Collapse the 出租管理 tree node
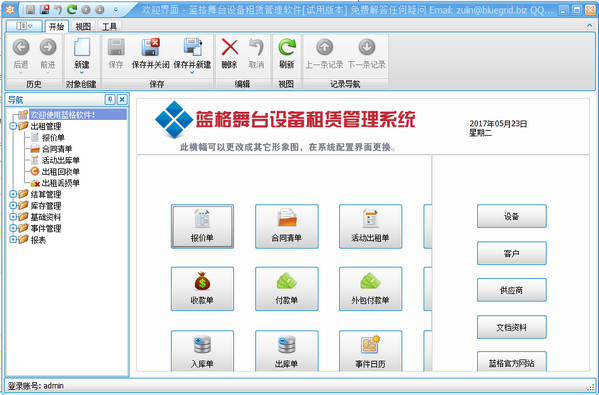The width and height of the screenshot is (599, 395). pyautogui.click(x=13, y=126)
